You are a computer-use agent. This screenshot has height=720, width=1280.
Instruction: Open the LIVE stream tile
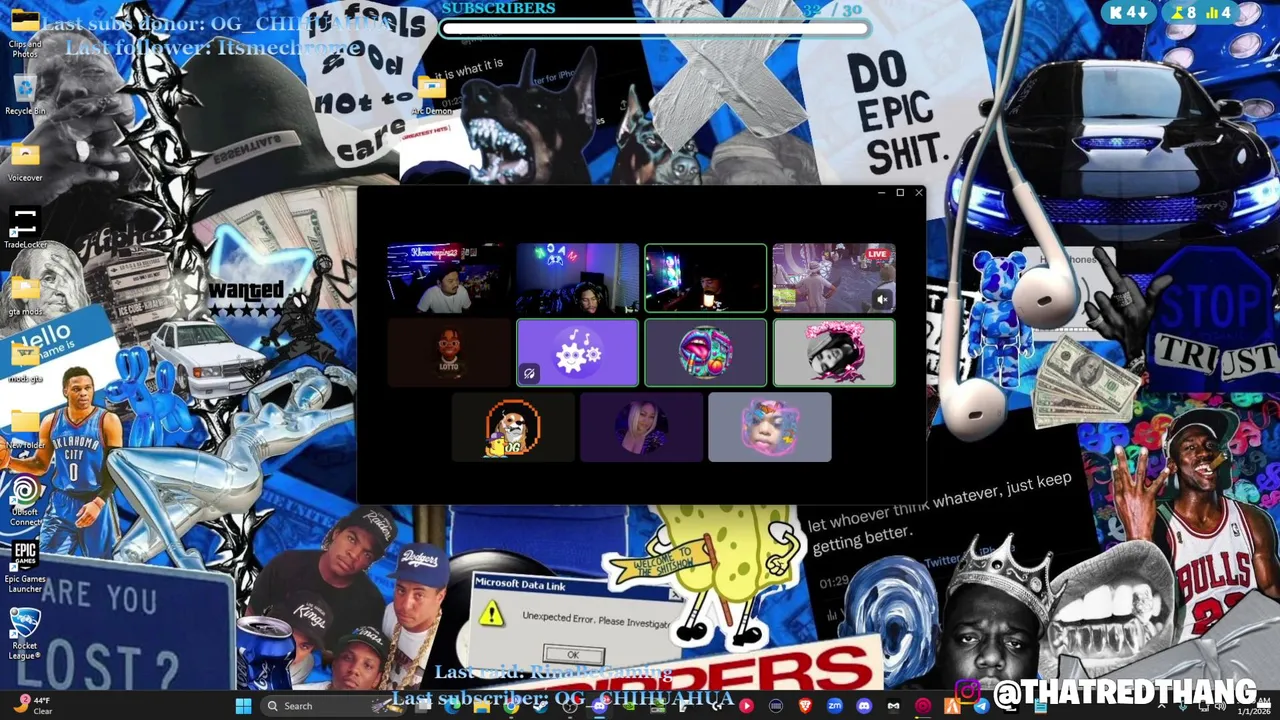pos(834,278)
